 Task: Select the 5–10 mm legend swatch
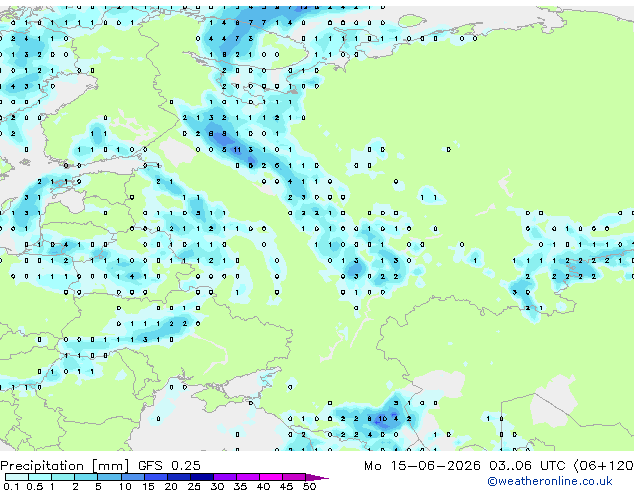[x=109, y=477]
